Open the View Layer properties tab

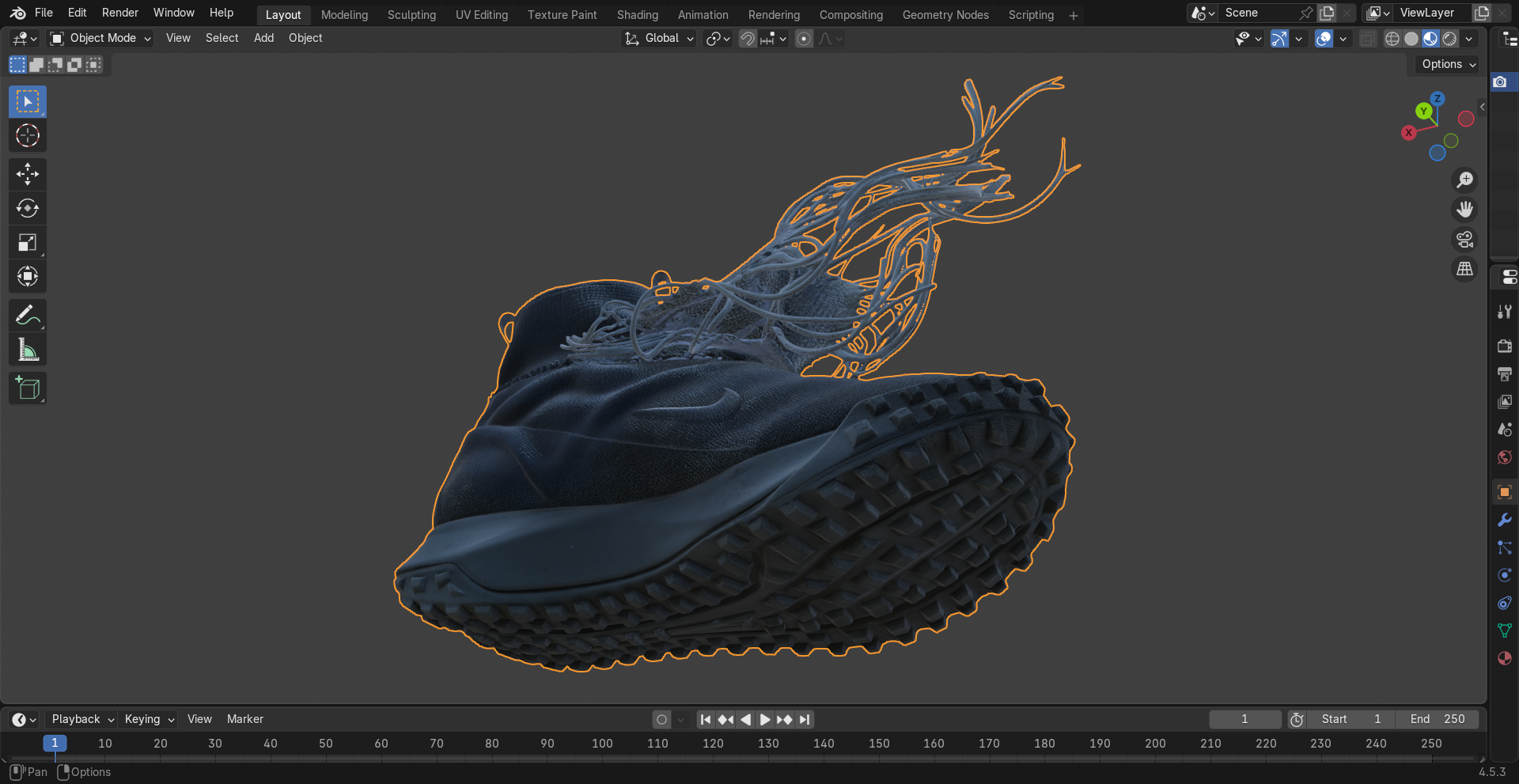pos(1505,401)
